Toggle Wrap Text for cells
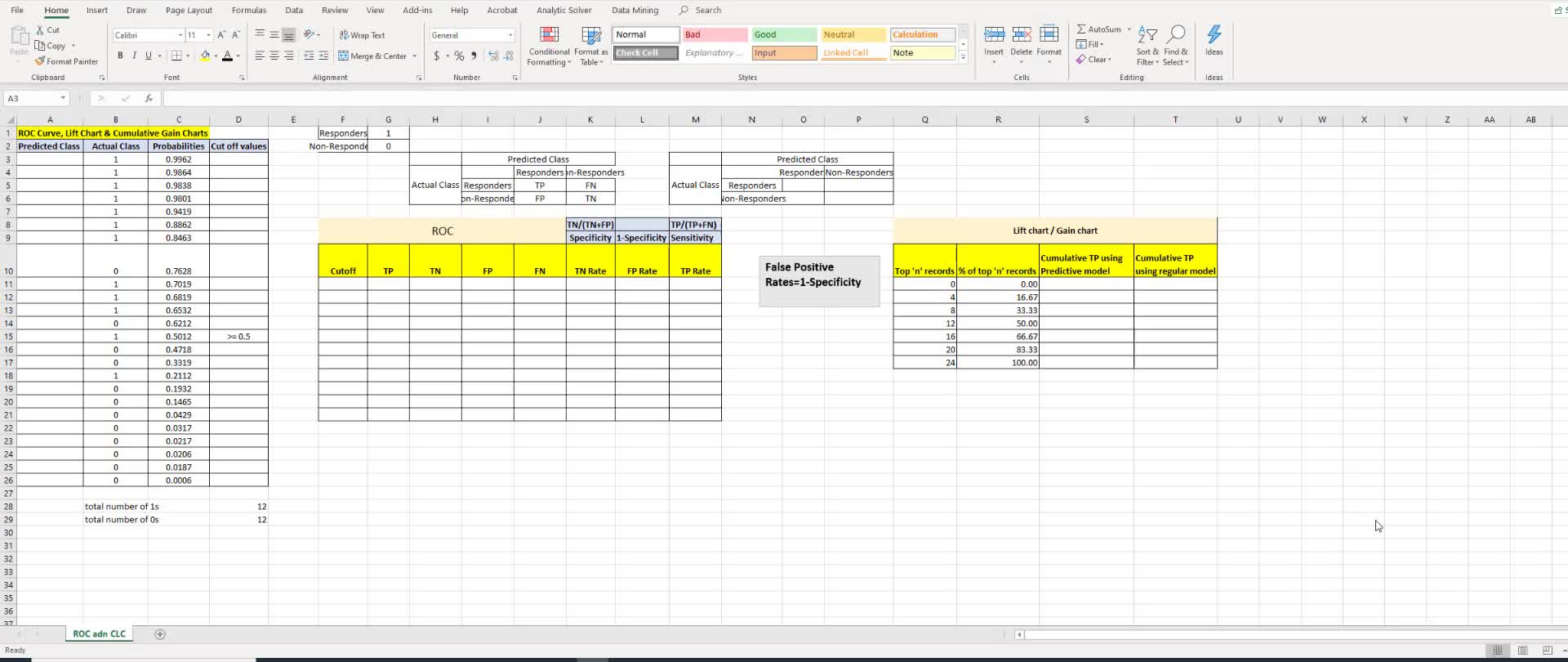This screenshot has height=662, width=1568. click(x=362, y=35)
